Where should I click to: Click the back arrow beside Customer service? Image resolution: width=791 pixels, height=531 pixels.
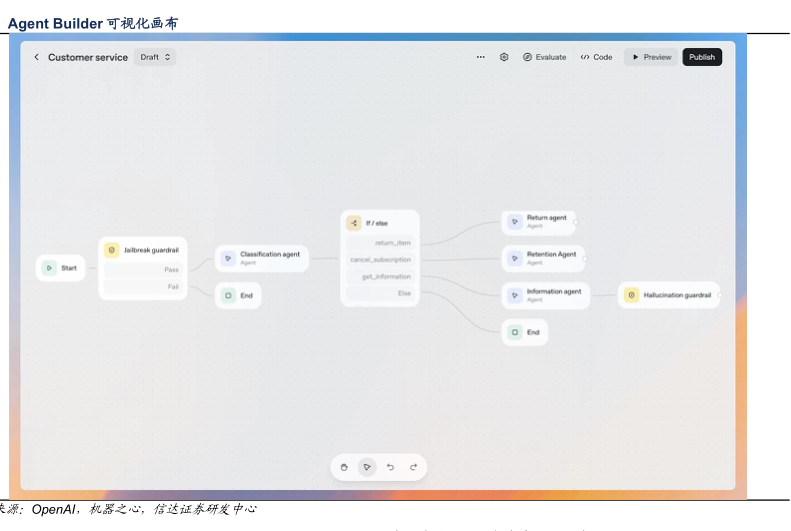[37, 57]
